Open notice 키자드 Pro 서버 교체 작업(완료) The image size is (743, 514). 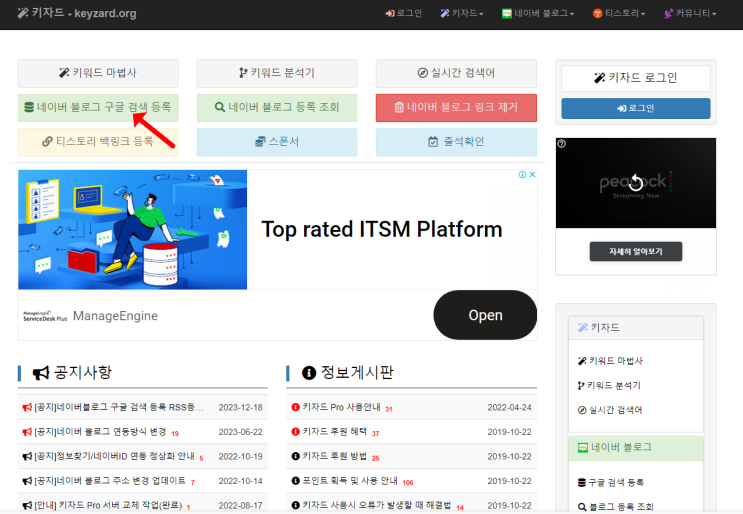point(108,505)
